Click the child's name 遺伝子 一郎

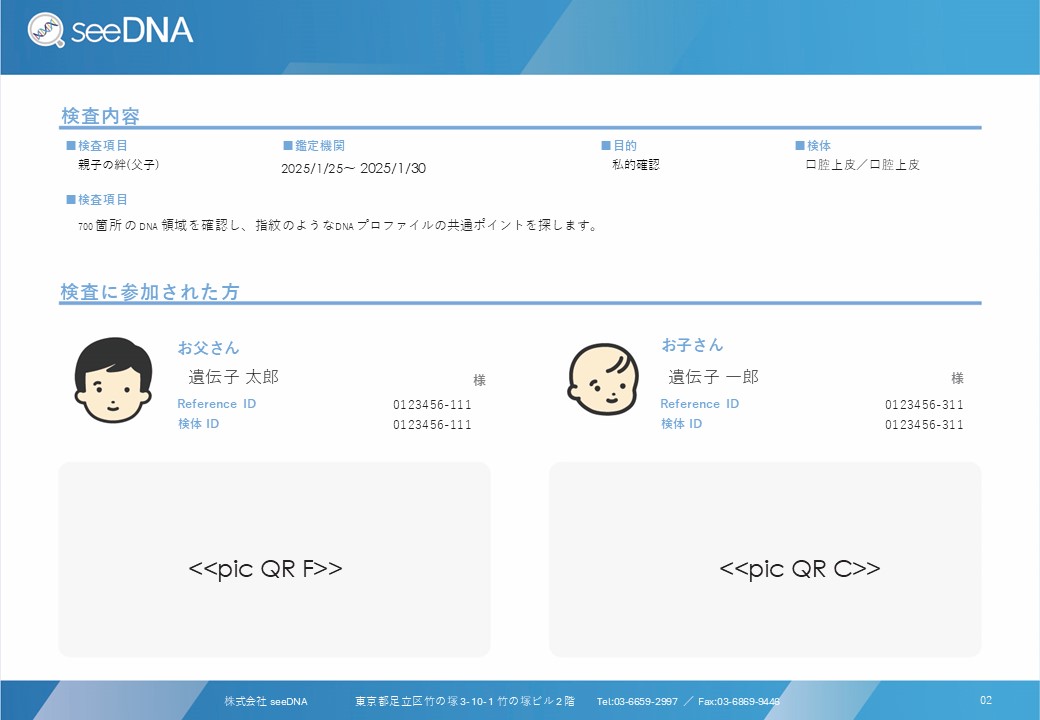[x=714, y=377]
